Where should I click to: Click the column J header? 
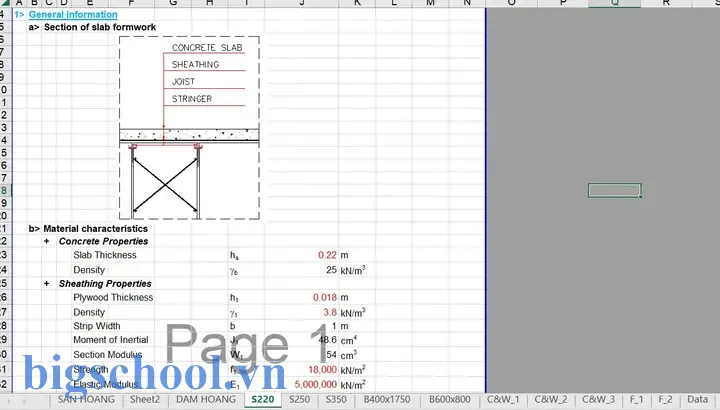302,3
